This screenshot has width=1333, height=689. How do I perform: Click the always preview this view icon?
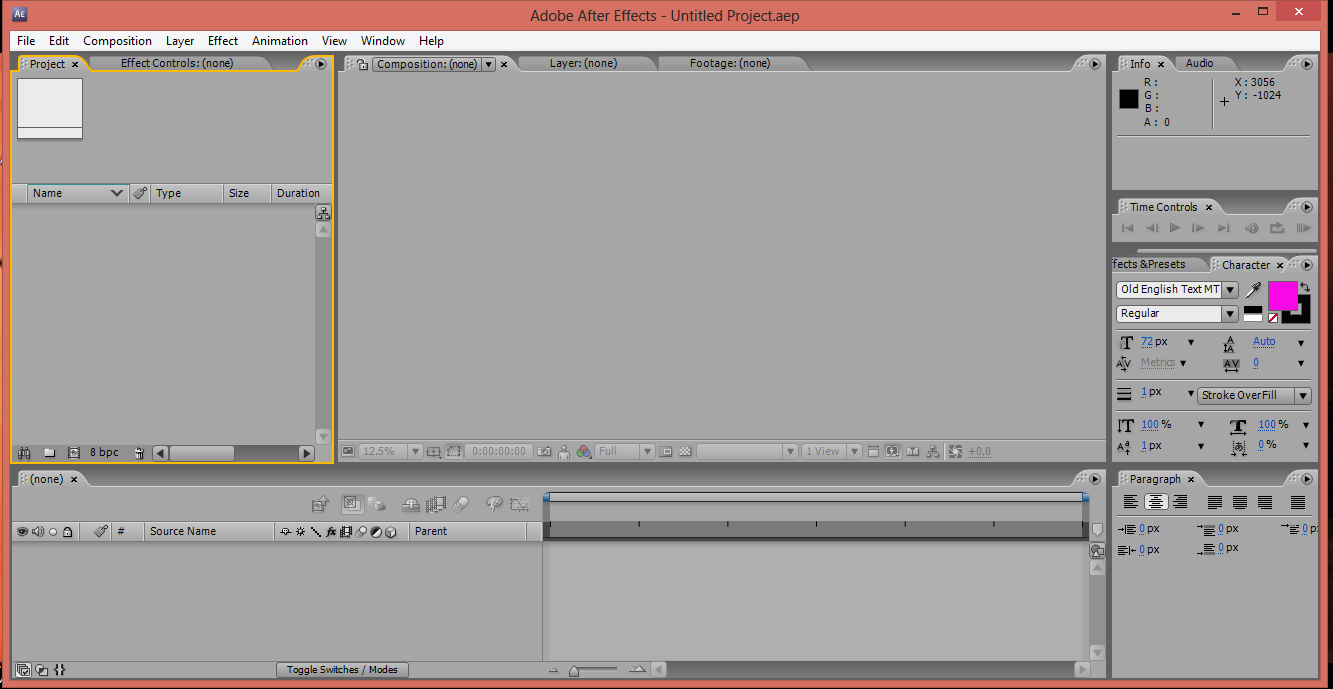coord(348,451)
